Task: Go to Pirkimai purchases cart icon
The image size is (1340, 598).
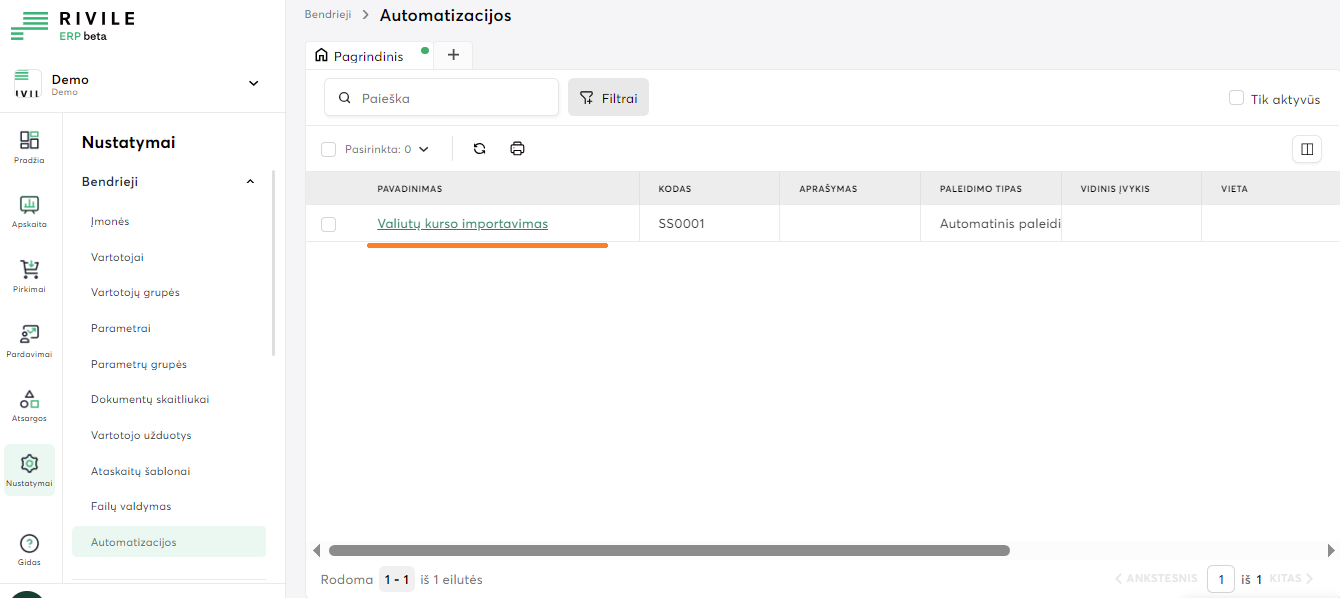Action: [x=29, y=271]
